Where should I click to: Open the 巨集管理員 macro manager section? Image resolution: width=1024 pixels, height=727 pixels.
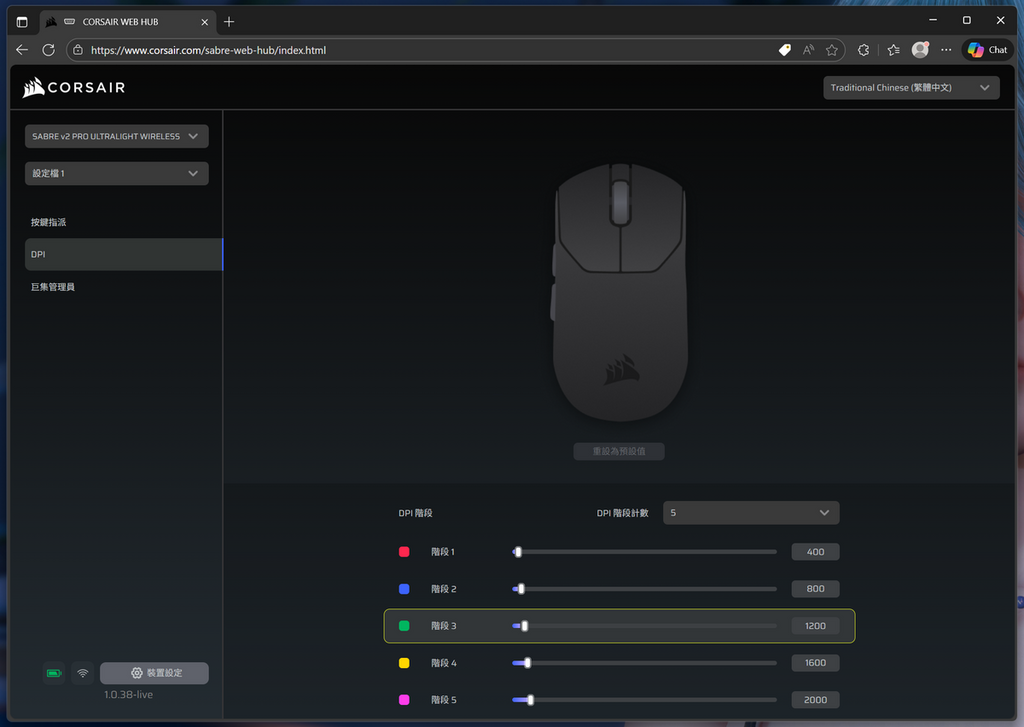tap(51, 286)
